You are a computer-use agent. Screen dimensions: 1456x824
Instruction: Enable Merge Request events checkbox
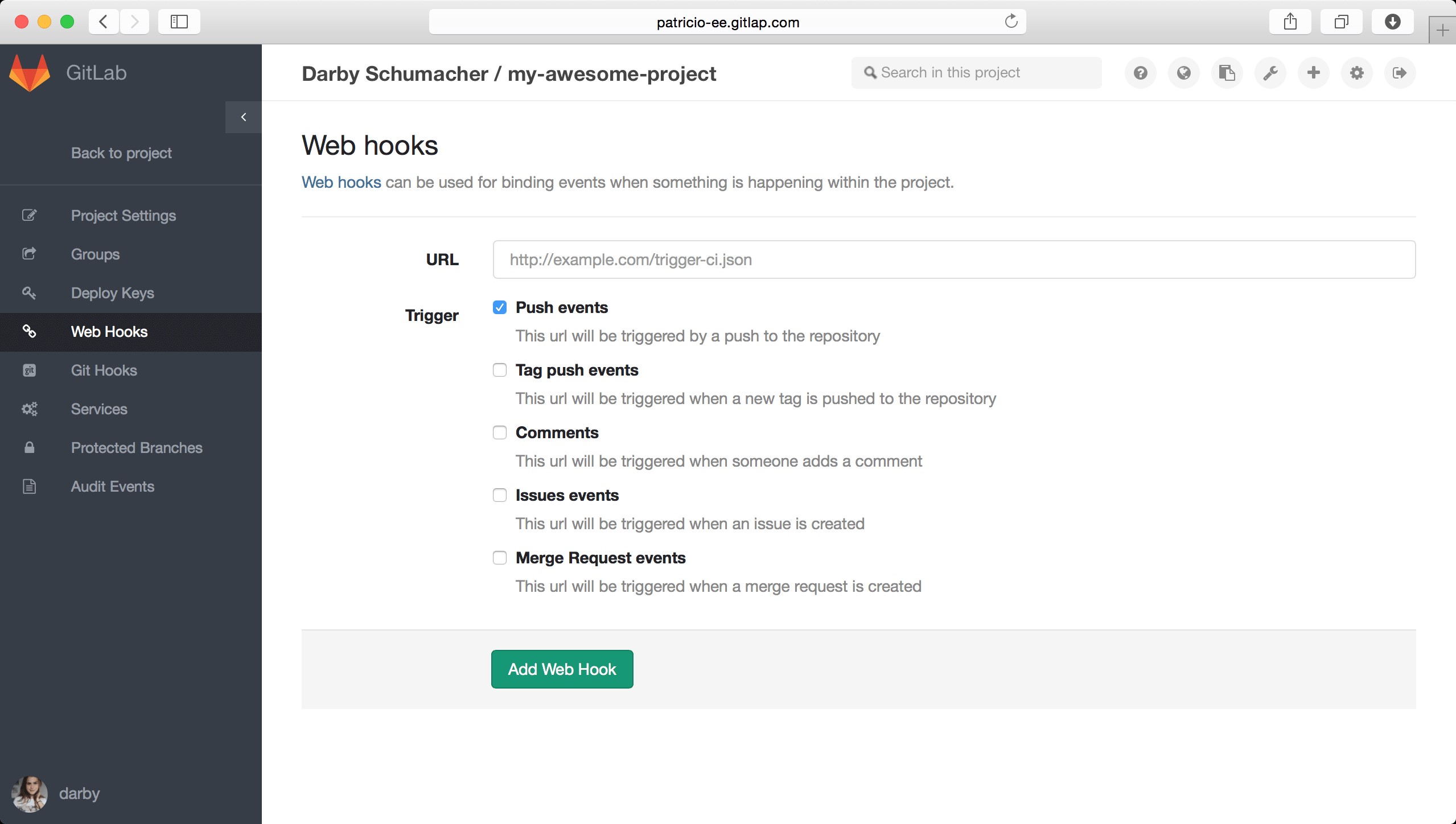pos(499,557)
